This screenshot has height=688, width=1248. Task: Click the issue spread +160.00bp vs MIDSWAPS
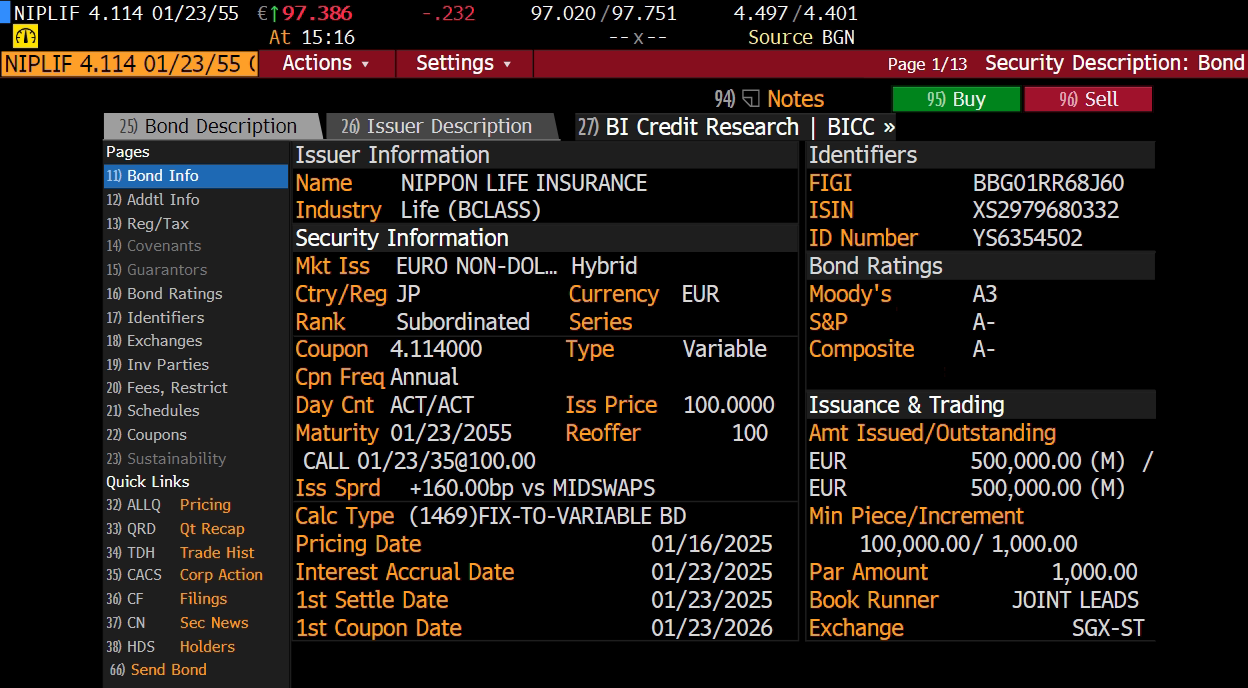pyautogui.click(x=532, y=488)
